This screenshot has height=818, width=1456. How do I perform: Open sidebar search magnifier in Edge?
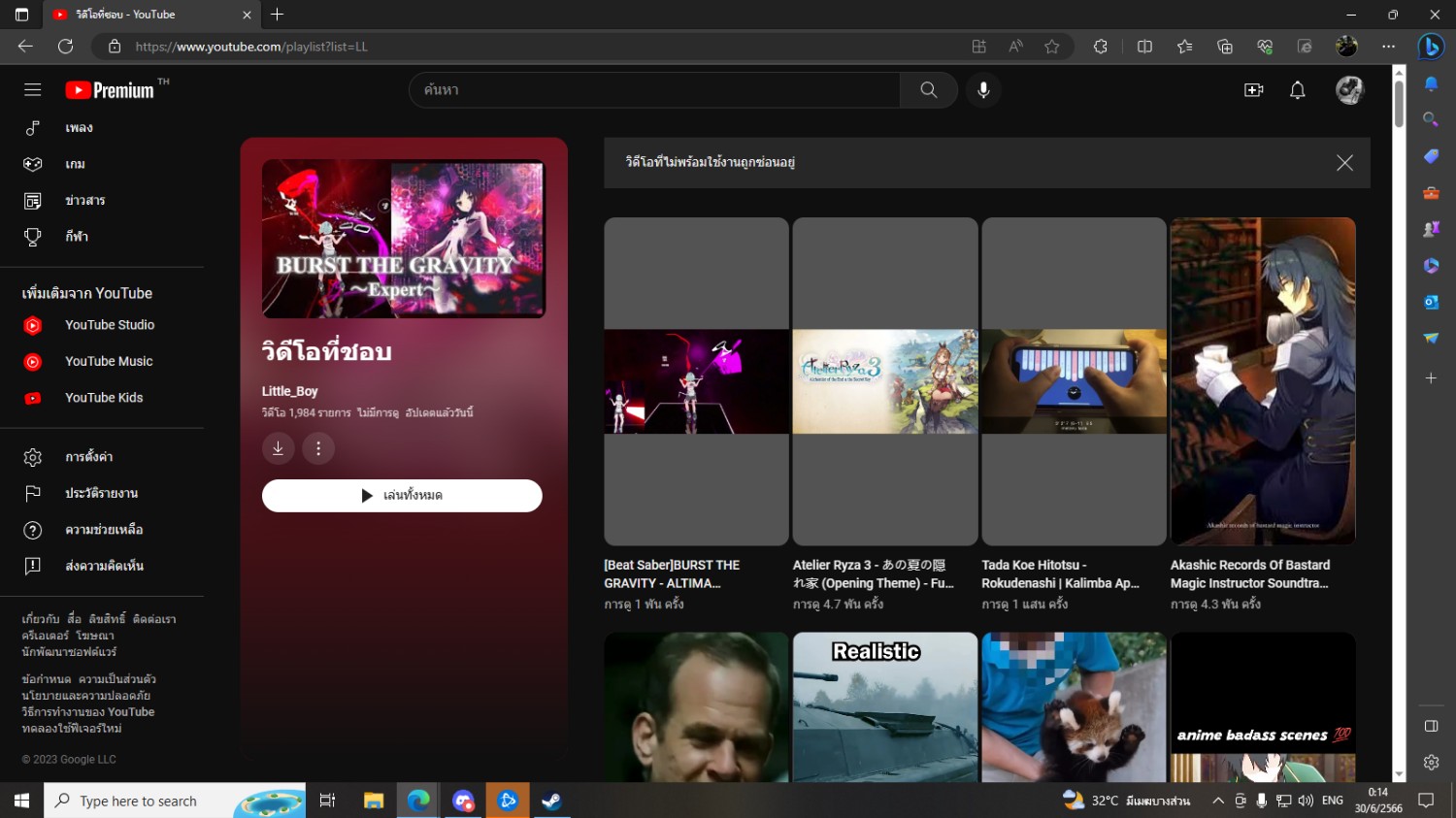[1431, 119]
